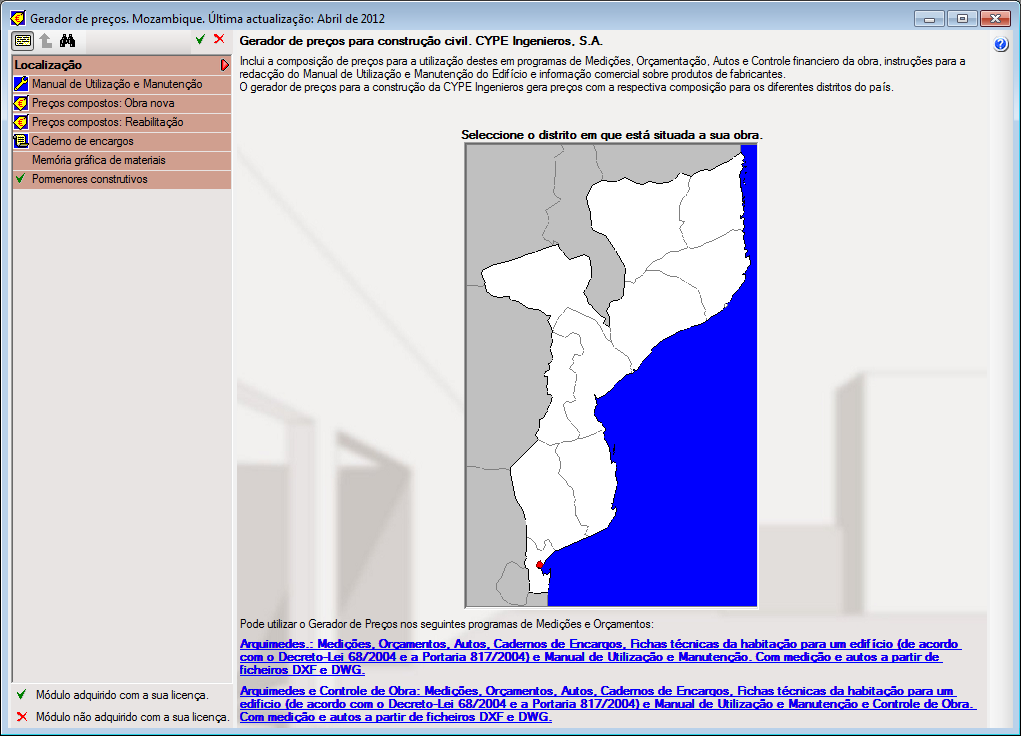Open Pormenores construtivos
Viewport: 1021px width, 736px height.
122,178
